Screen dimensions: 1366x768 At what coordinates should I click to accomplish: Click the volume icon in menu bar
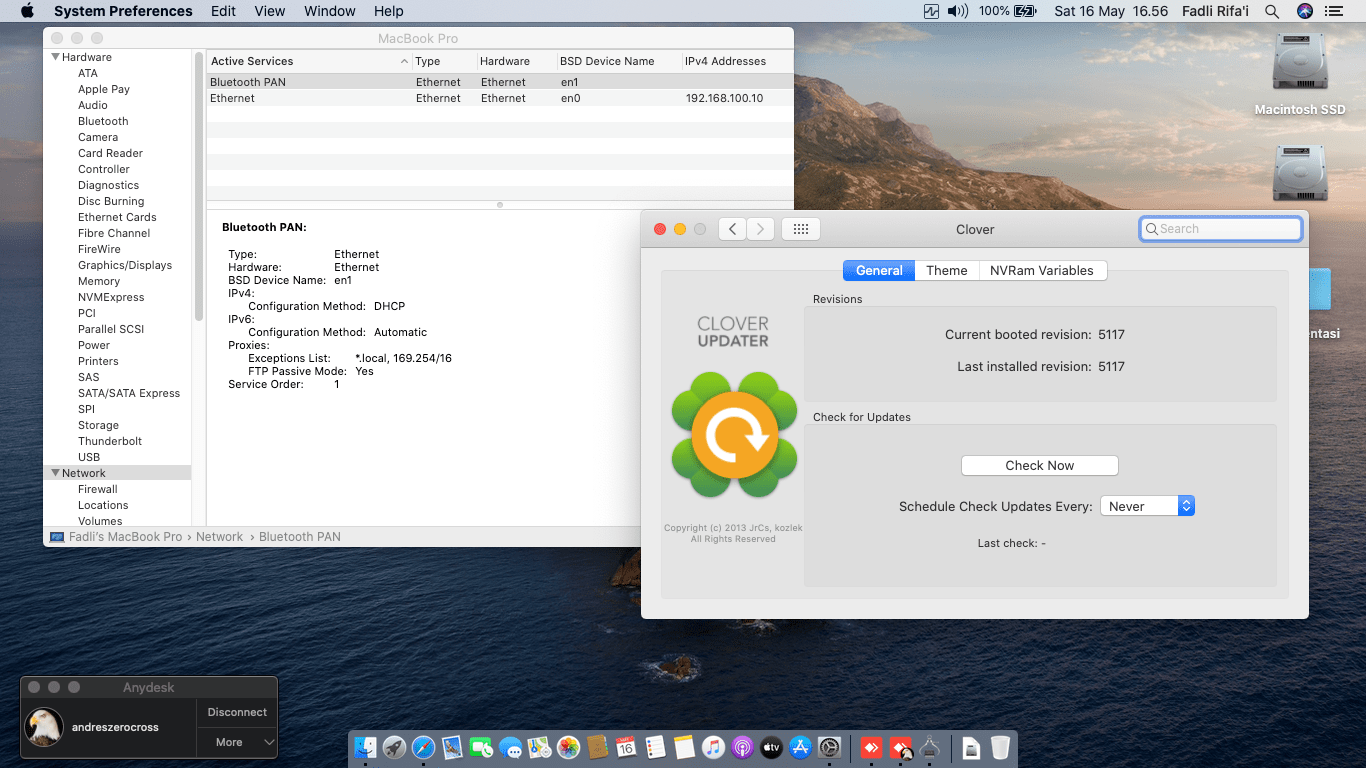pyautogui.click(x=958, y=11)
